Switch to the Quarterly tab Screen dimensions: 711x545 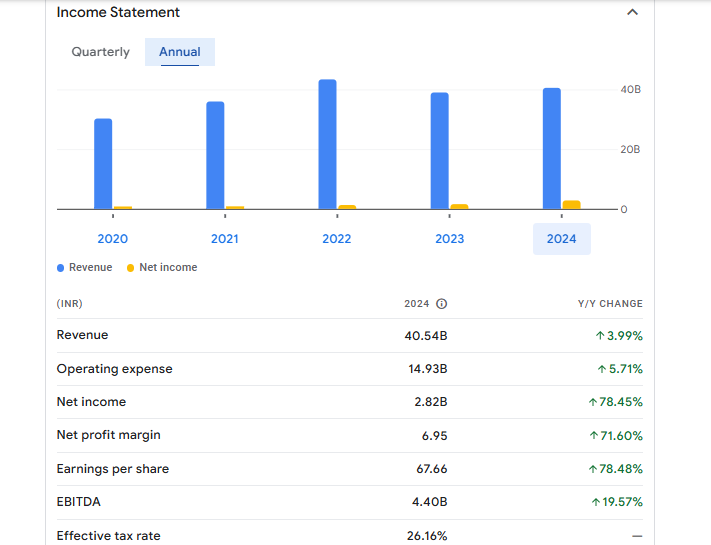click(101, 52)
